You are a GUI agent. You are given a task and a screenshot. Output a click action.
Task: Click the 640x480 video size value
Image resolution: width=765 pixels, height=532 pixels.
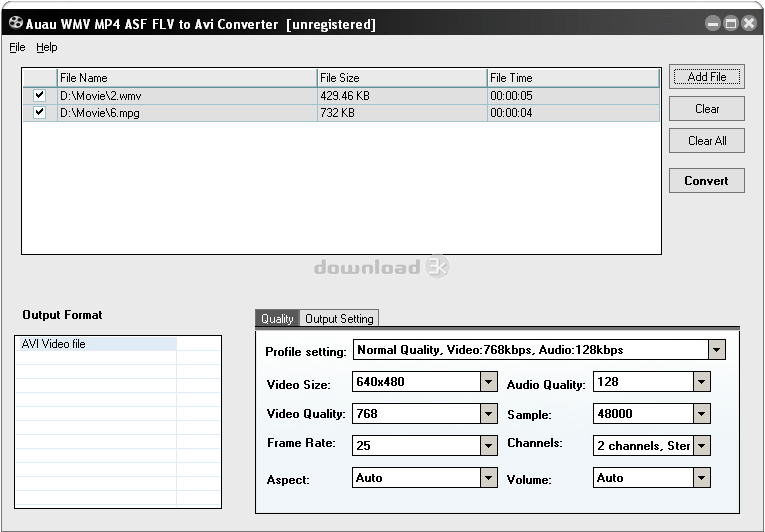click(x=380, y=382)
